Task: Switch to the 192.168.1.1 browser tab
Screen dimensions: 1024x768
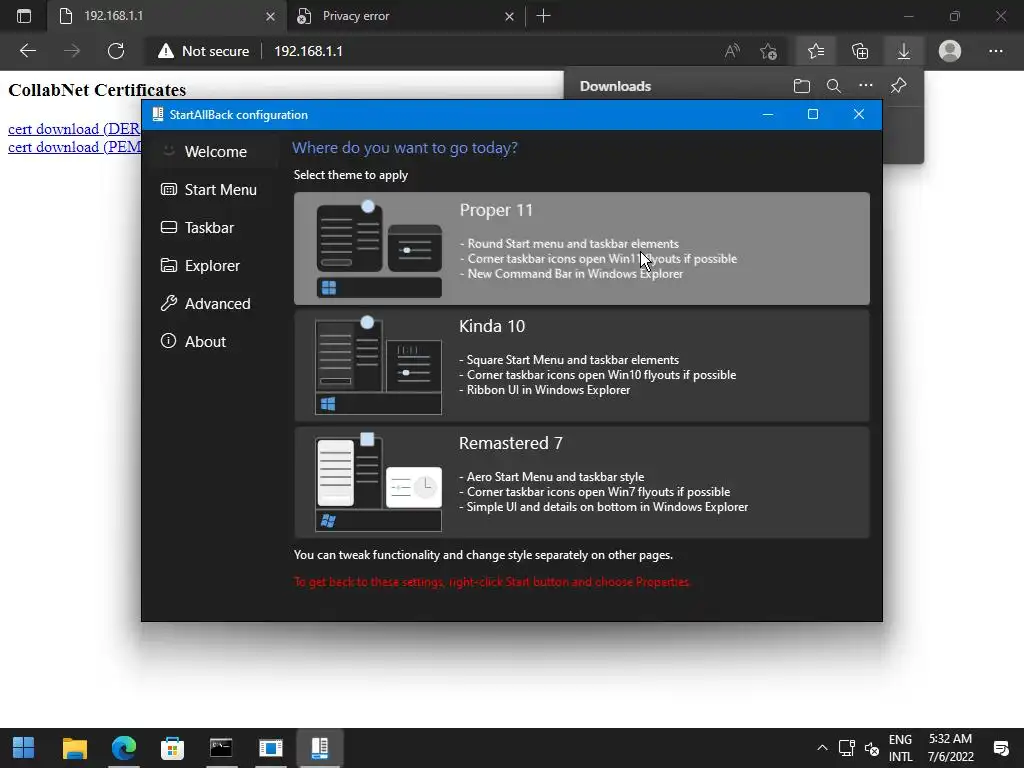Action: pos(167,16)
